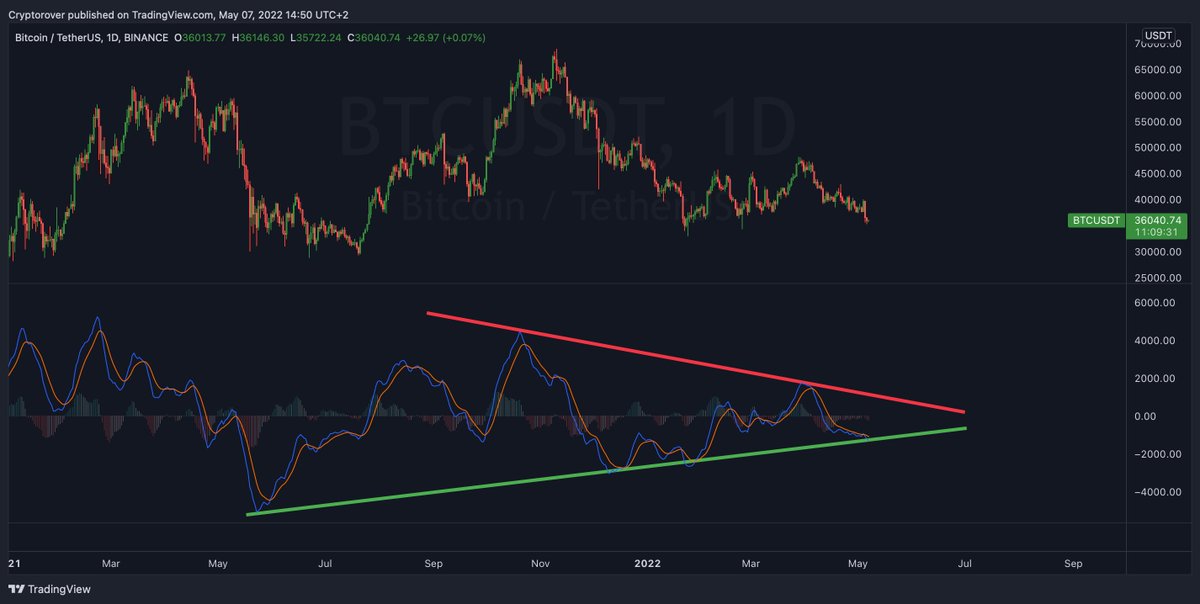Click the Sep time axis label before Nov
This screenshot has width=1200, height=604.
[433, 564]
